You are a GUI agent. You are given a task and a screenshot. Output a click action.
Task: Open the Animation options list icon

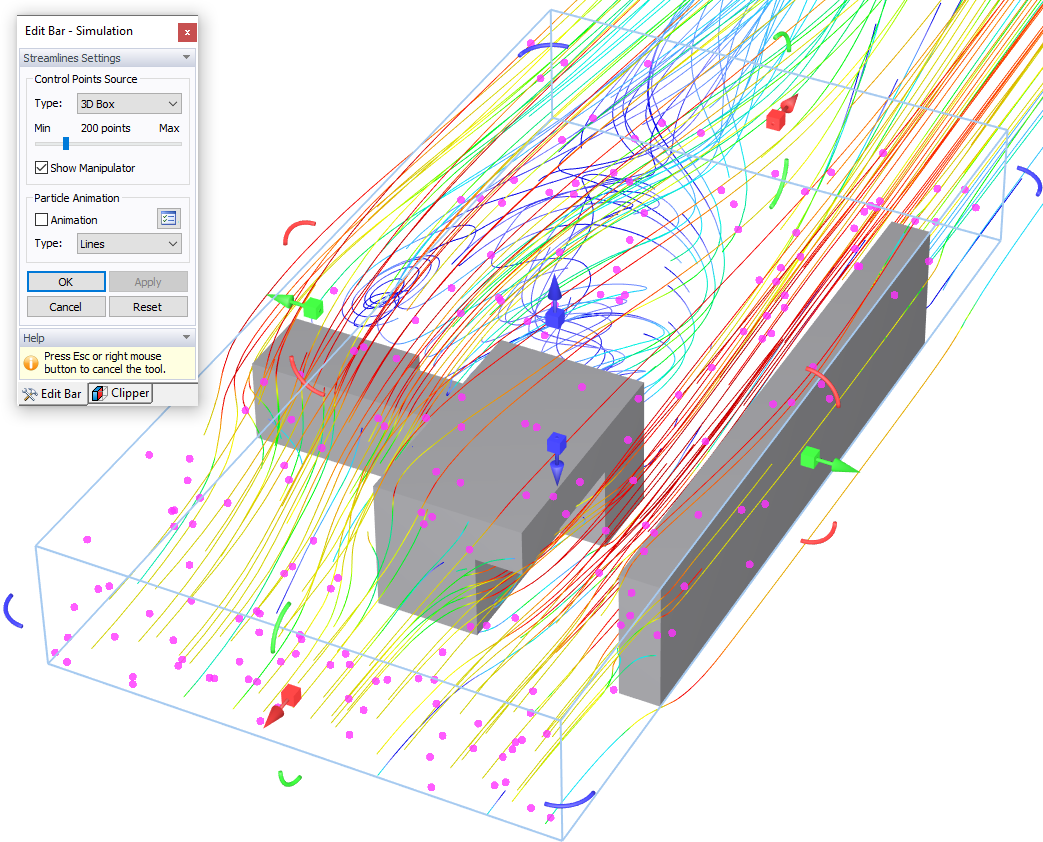(x=168, y=218)
